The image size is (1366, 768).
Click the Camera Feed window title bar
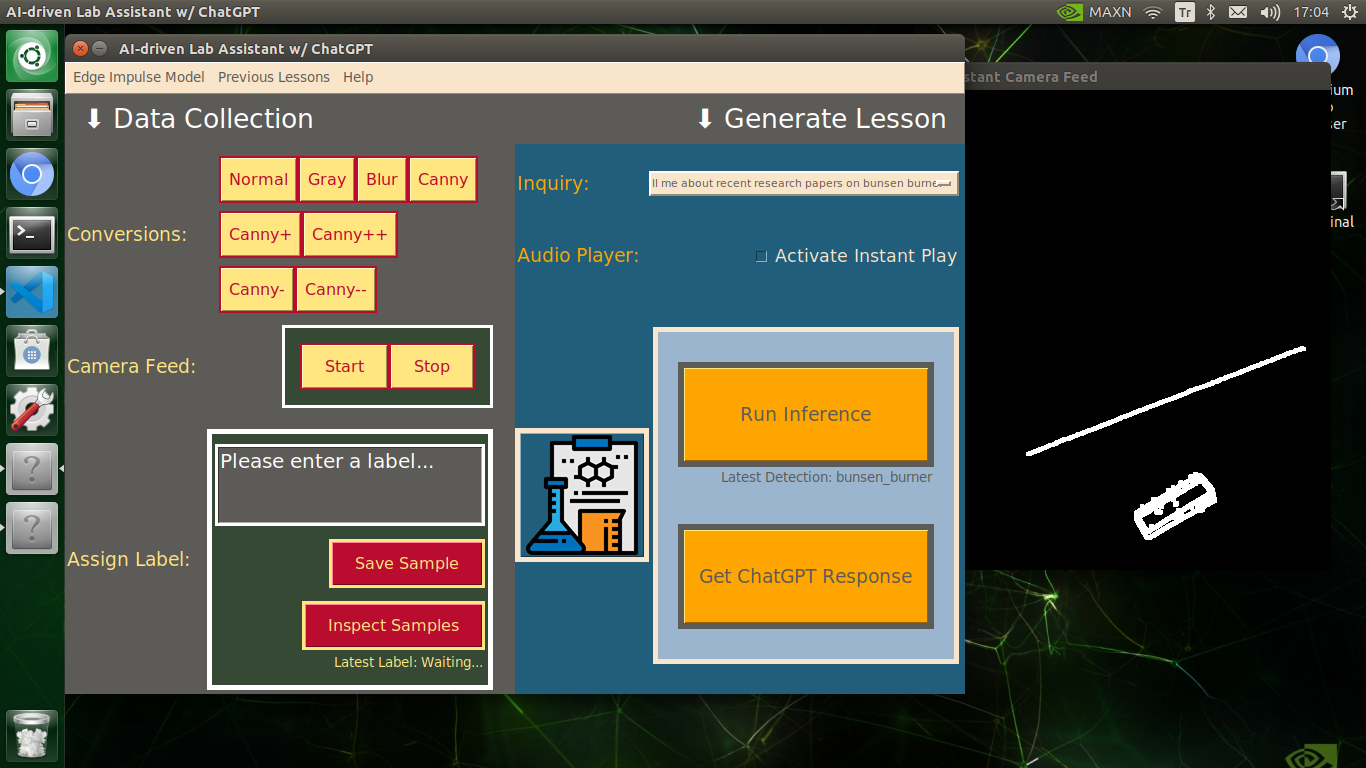click(1147, 76)
